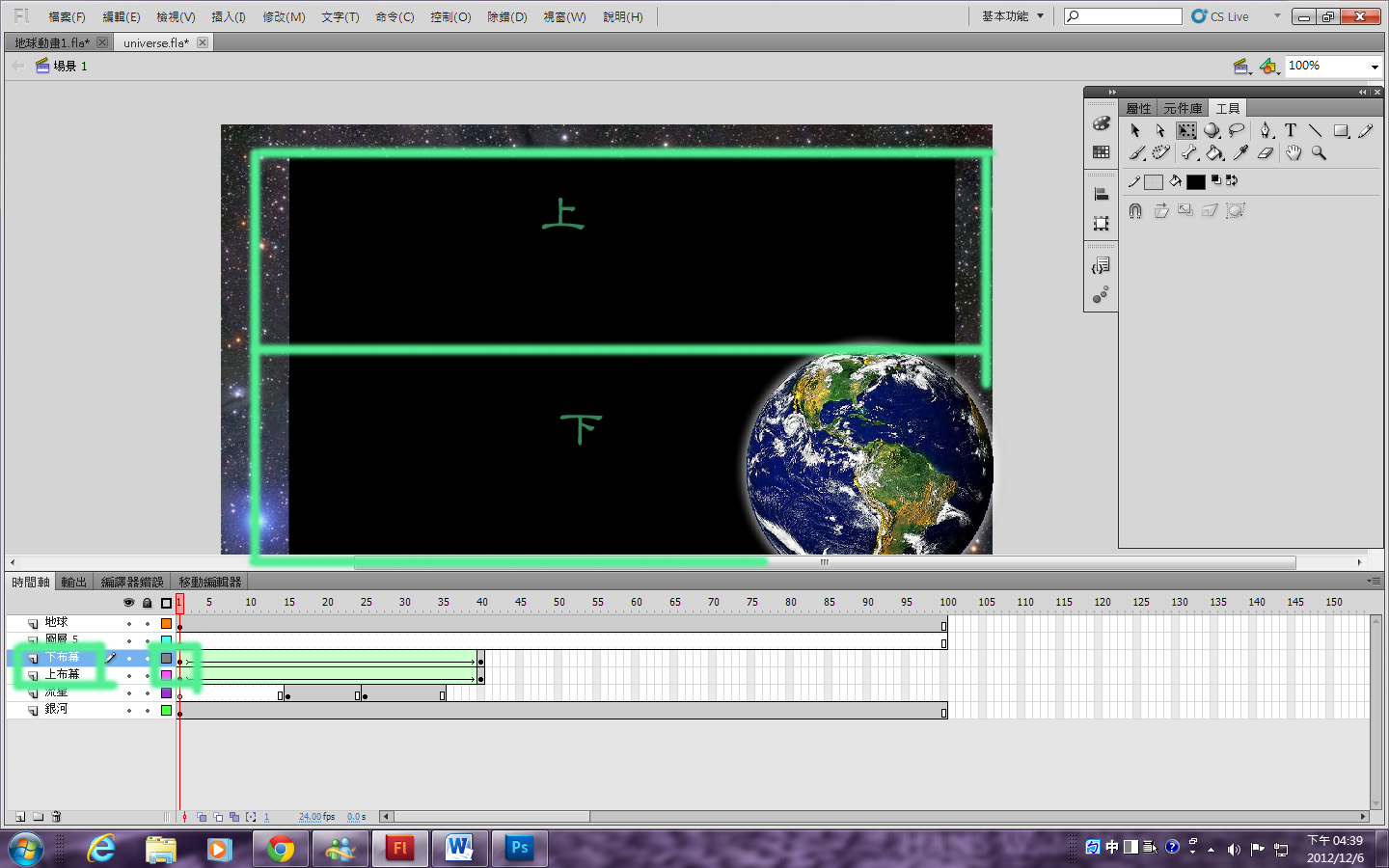
Task: Select the Pen tool
Action: tap(1266, 130)
